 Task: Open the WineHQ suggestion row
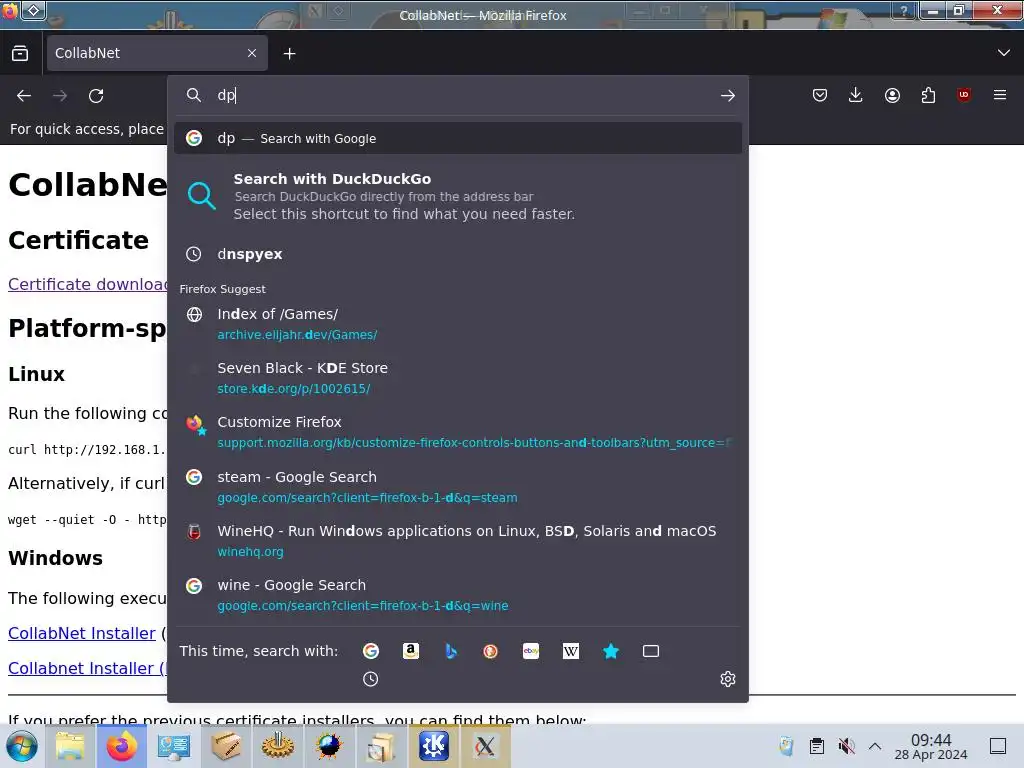pos(458,541)
